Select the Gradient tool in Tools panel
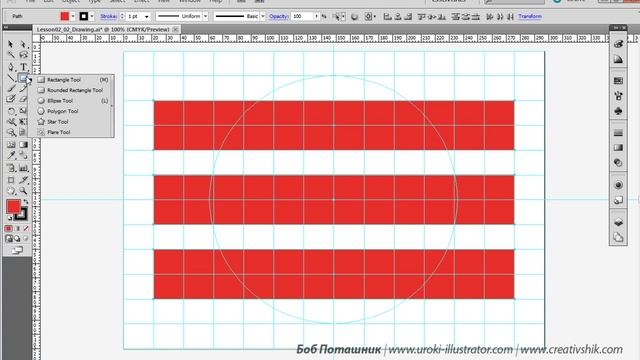The height and width of the screenshot is (360, 640). pos(24,145)
